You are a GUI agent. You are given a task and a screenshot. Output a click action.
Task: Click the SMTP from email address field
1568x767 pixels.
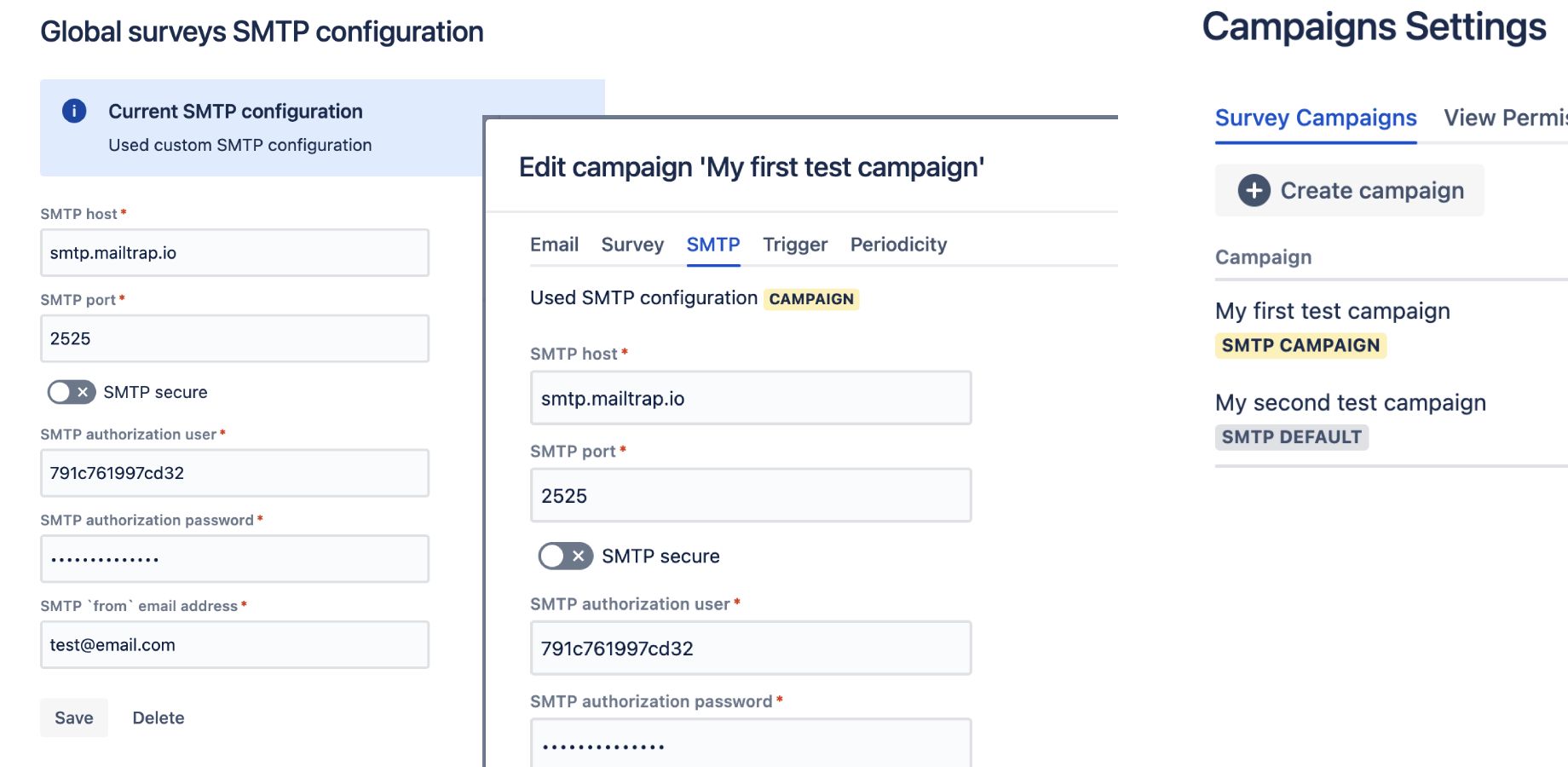(234, 644)
